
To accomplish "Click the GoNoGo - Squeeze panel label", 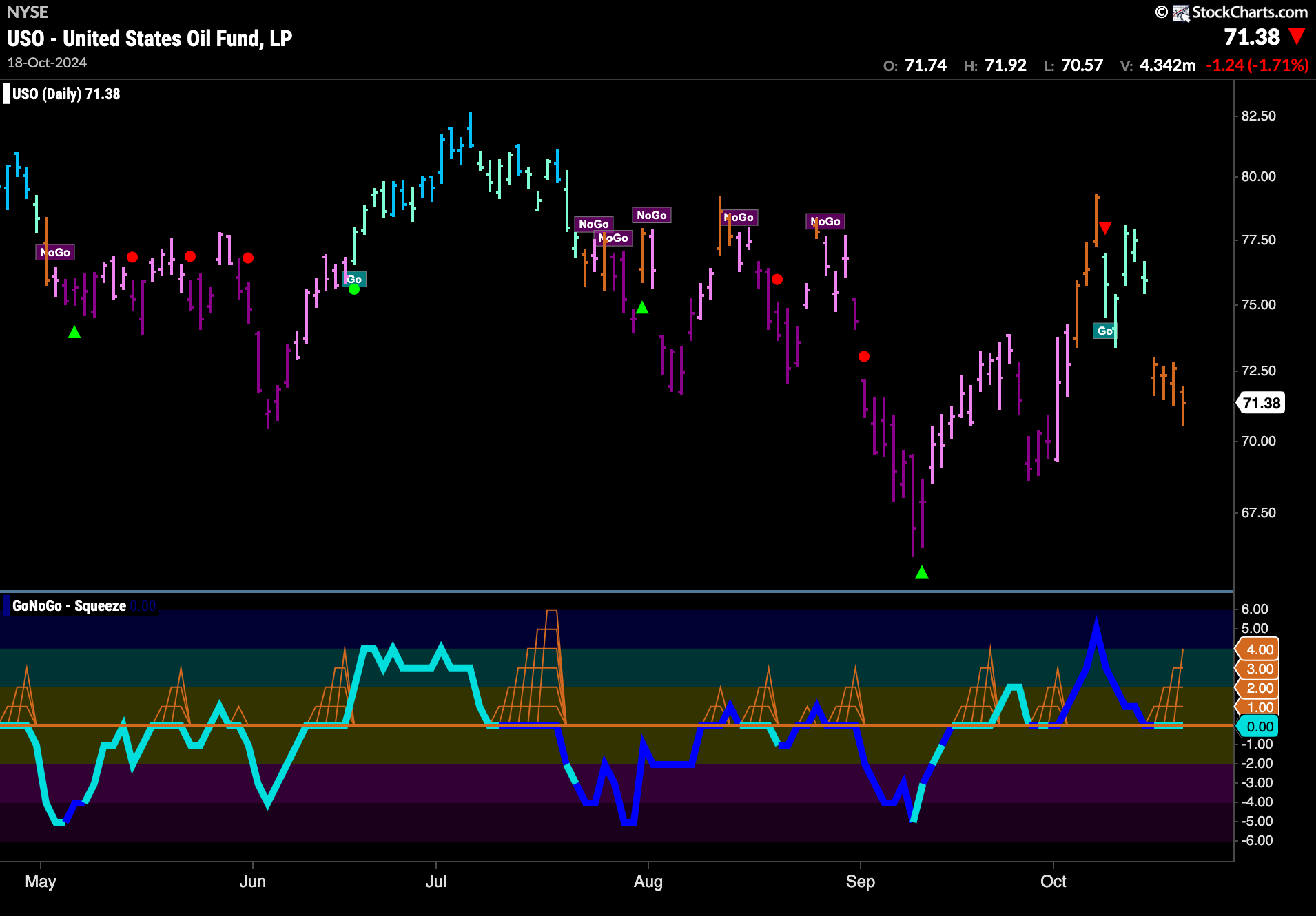I will point(69,605).
